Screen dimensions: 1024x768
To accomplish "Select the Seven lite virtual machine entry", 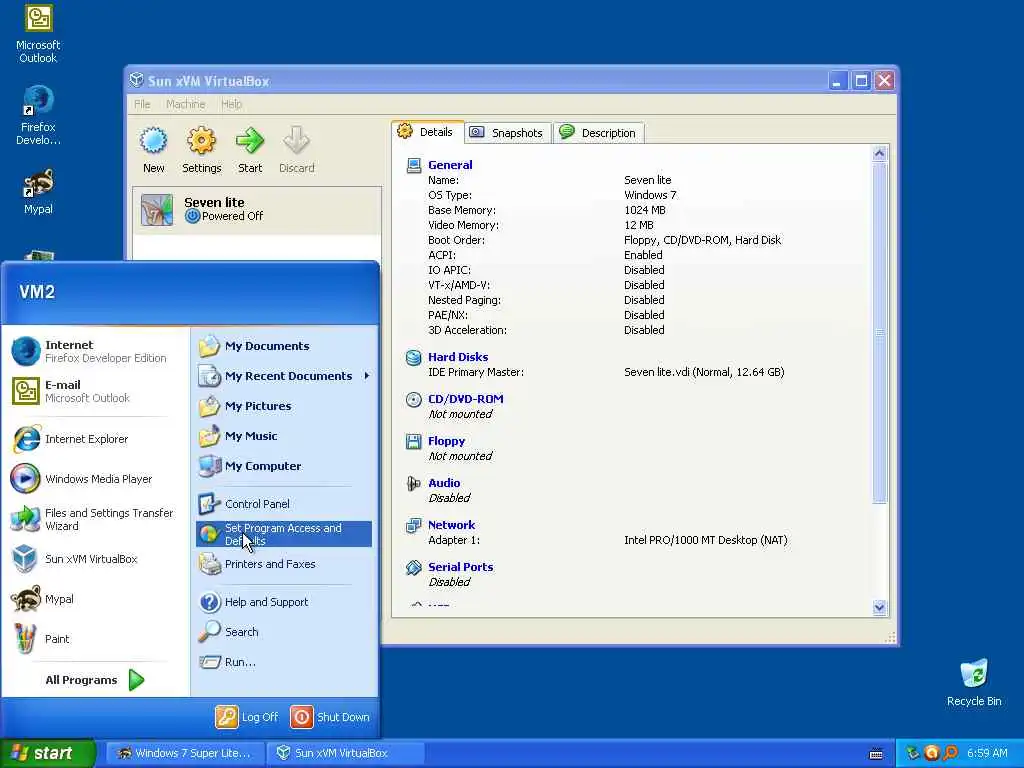I will tap(257, 210).
